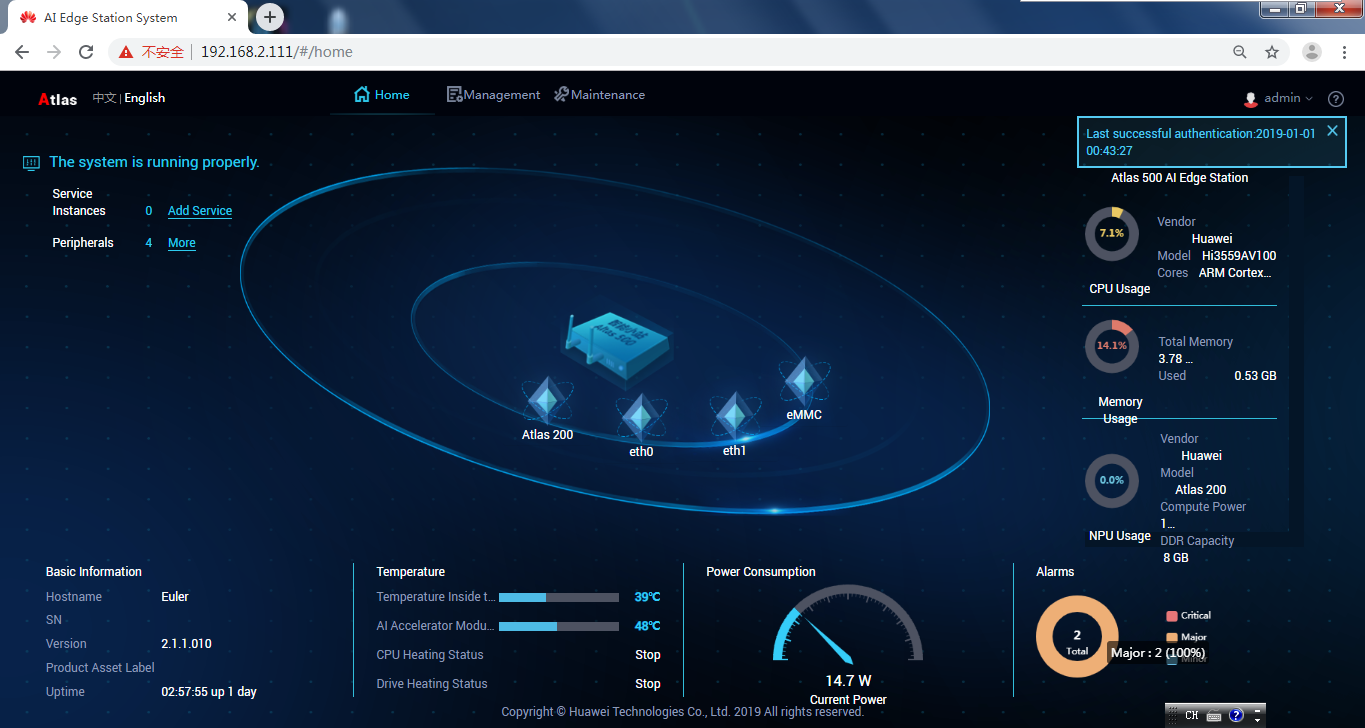The width and height of the screenshot is (1365, 728).
Task: Open the browser zoom magnifier icon
Action: coord(1240,52)
